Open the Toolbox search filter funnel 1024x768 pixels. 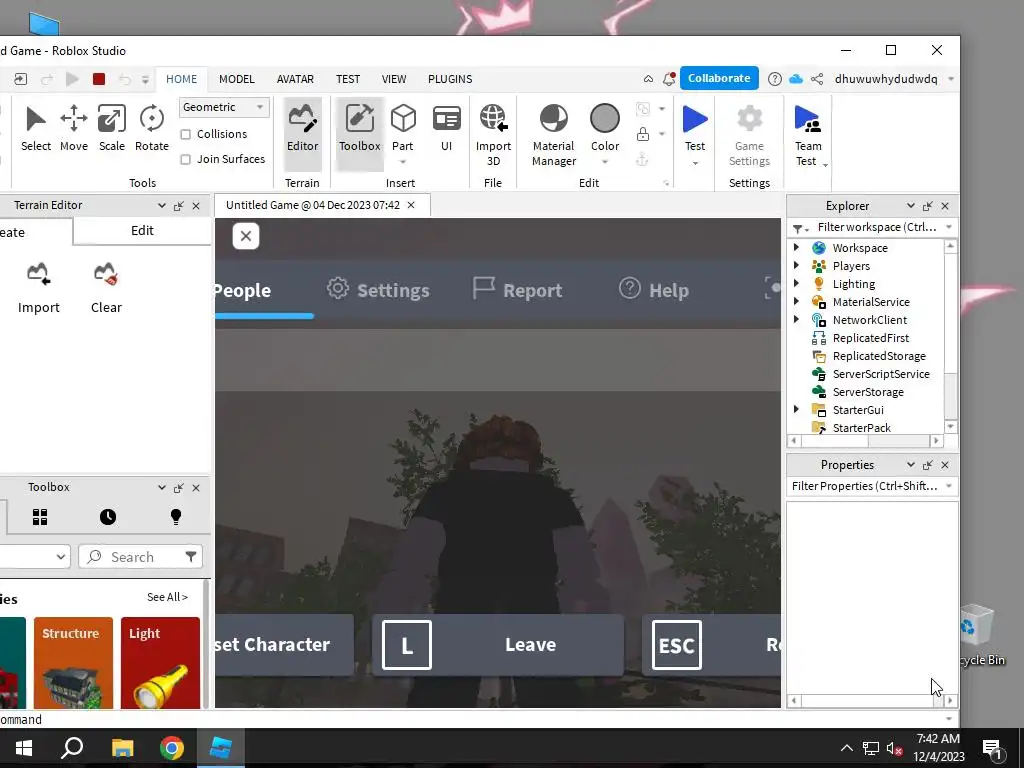[191, 556]
